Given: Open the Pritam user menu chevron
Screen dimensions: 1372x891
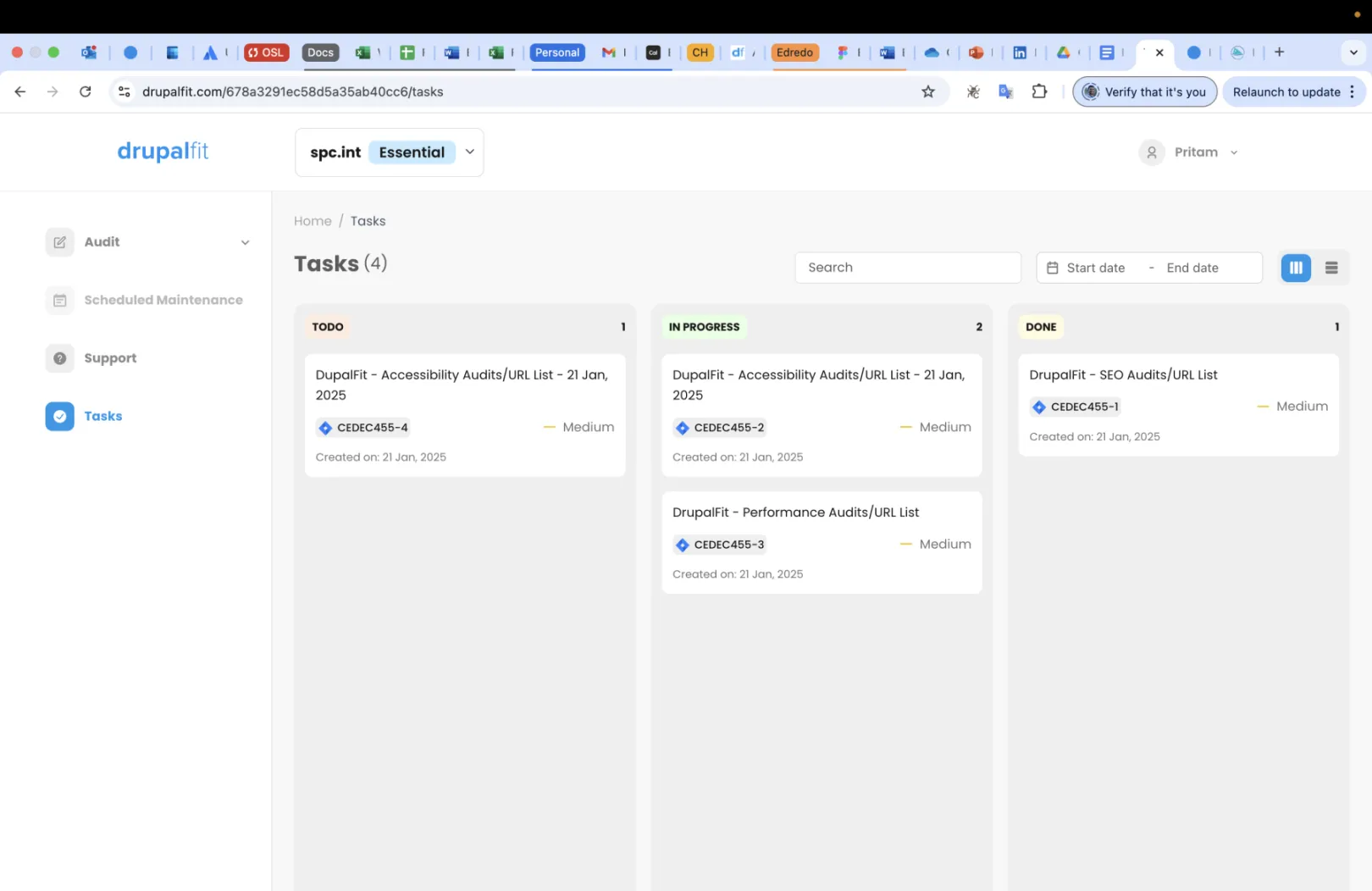Looking at the screenshot, I should pyautogui.click(x=1234, y=152).
